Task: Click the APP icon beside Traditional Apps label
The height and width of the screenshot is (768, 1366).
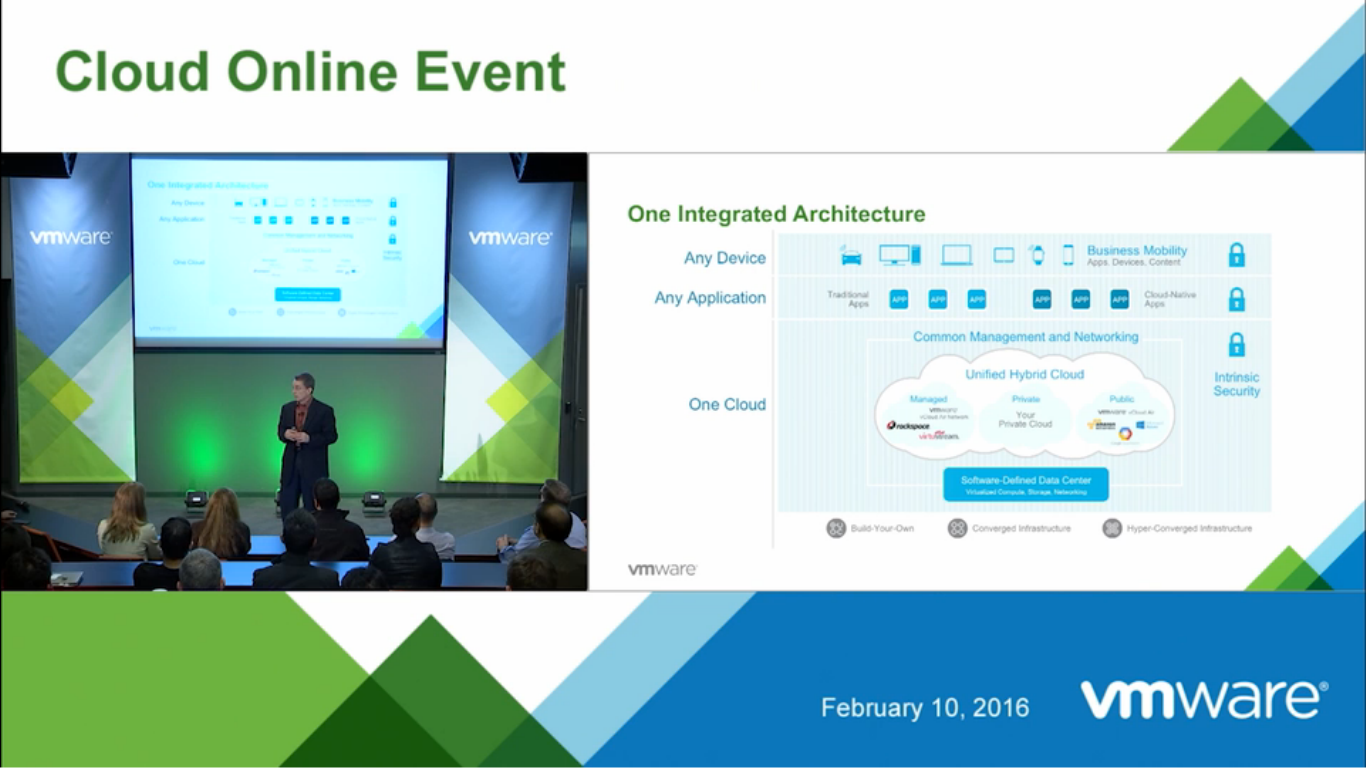Action: pos(899,299)
